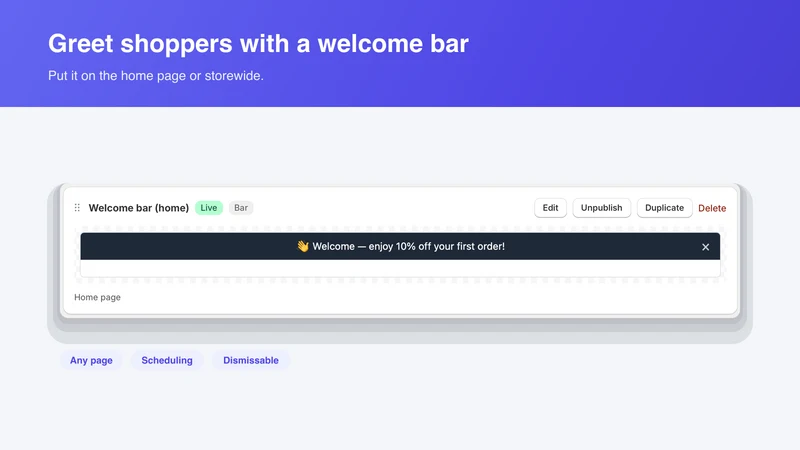The height and width of the screenshot is (450, 800).
Task: Click the gray Bar type badge
Action: [x=241, y=208]
